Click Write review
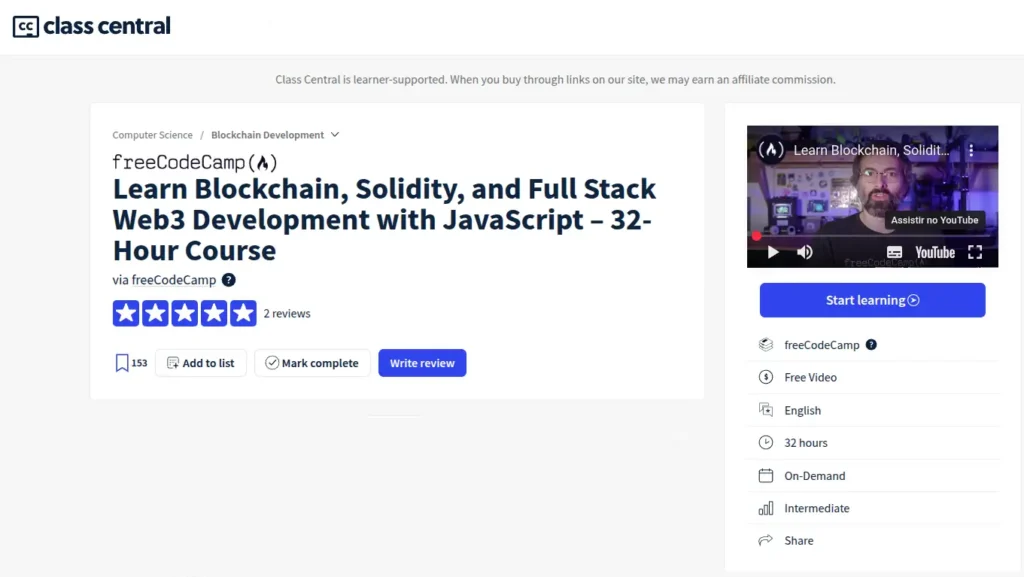 coord(422,363)
